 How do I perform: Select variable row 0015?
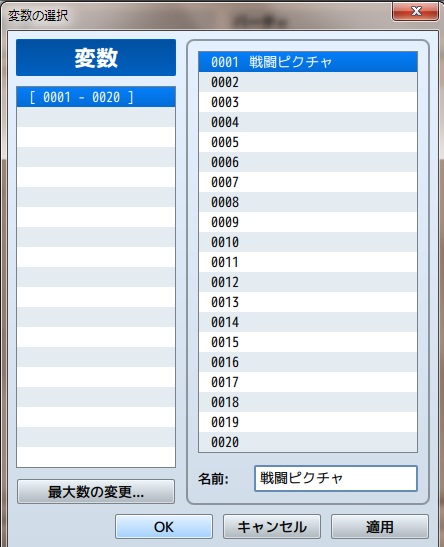tap(308, 342)
